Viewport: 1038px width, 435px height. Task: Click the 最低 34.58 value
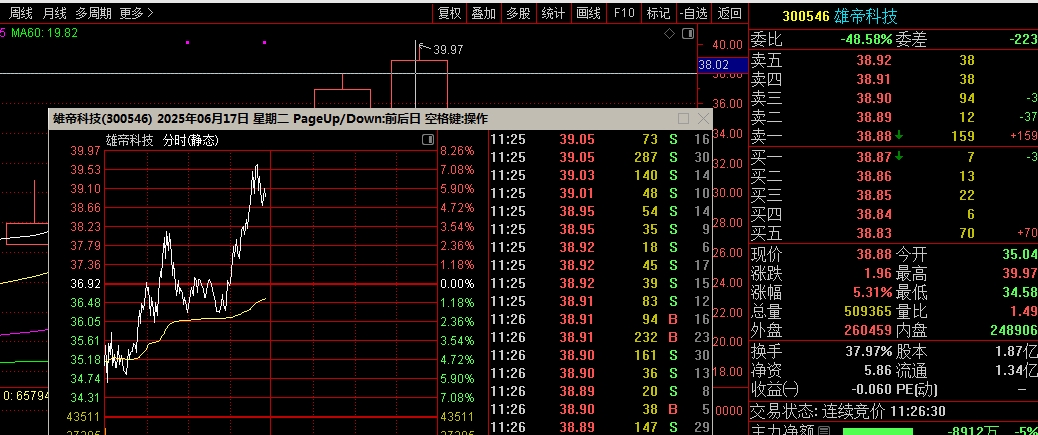[1022, 292]
